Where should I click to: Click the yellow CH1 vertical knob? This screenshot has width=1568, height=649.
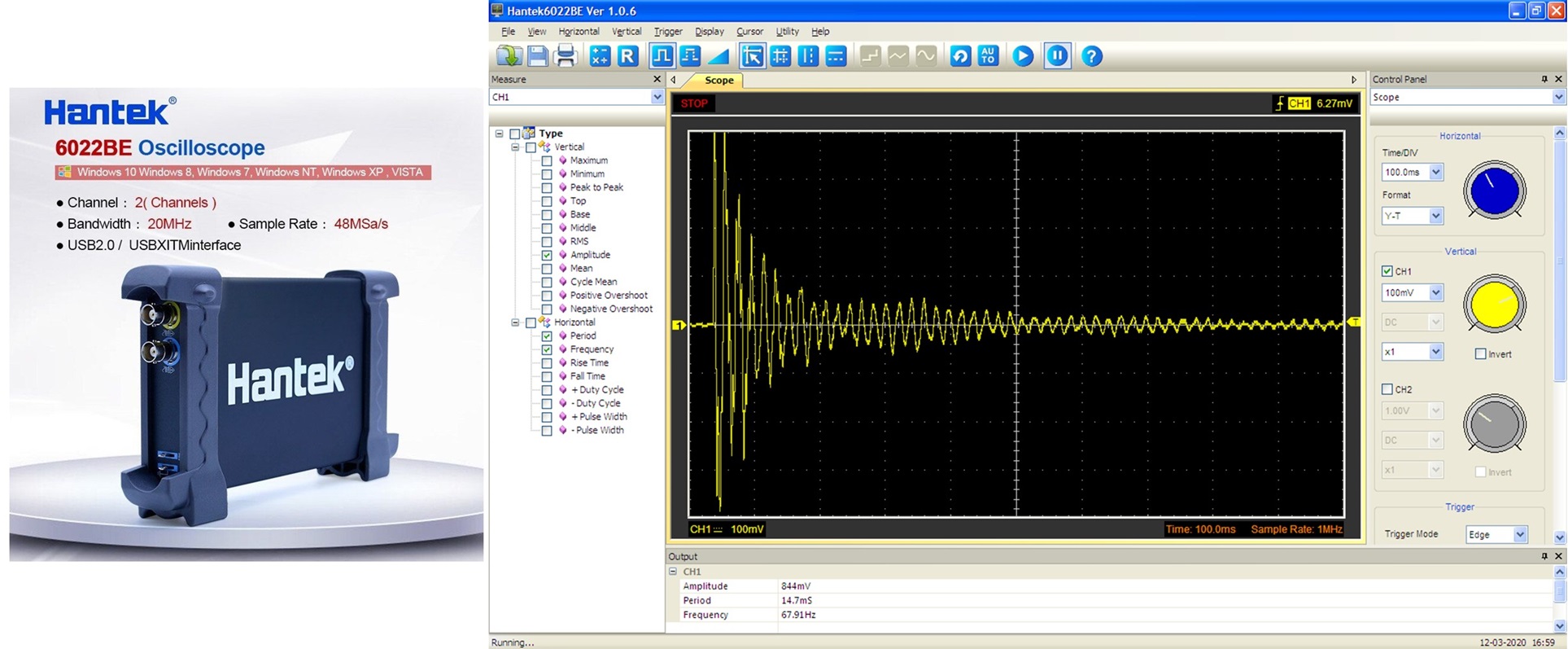(x=1494, y=305)
